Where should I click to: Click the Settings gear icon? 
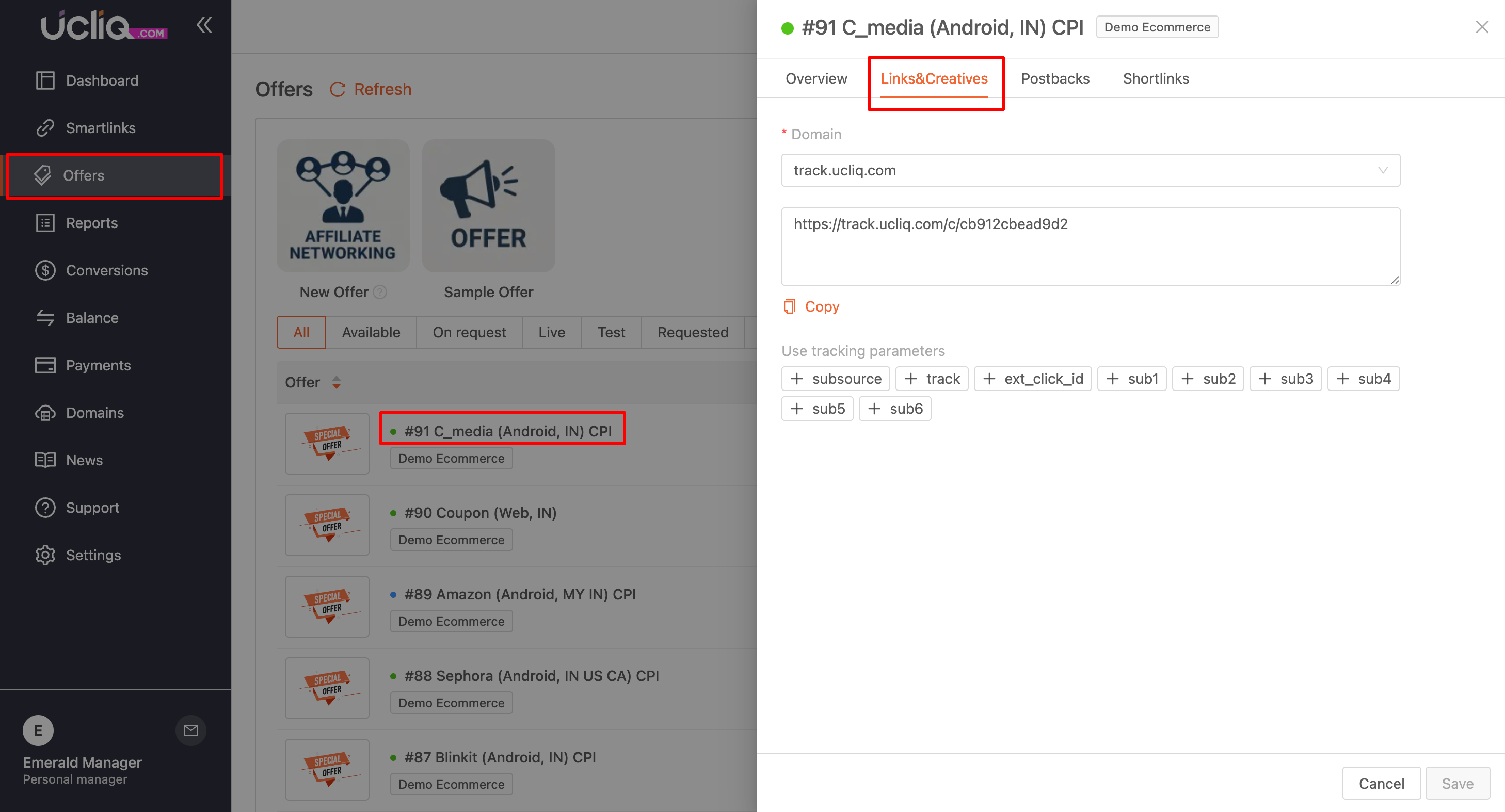click(x=45, y=555)
